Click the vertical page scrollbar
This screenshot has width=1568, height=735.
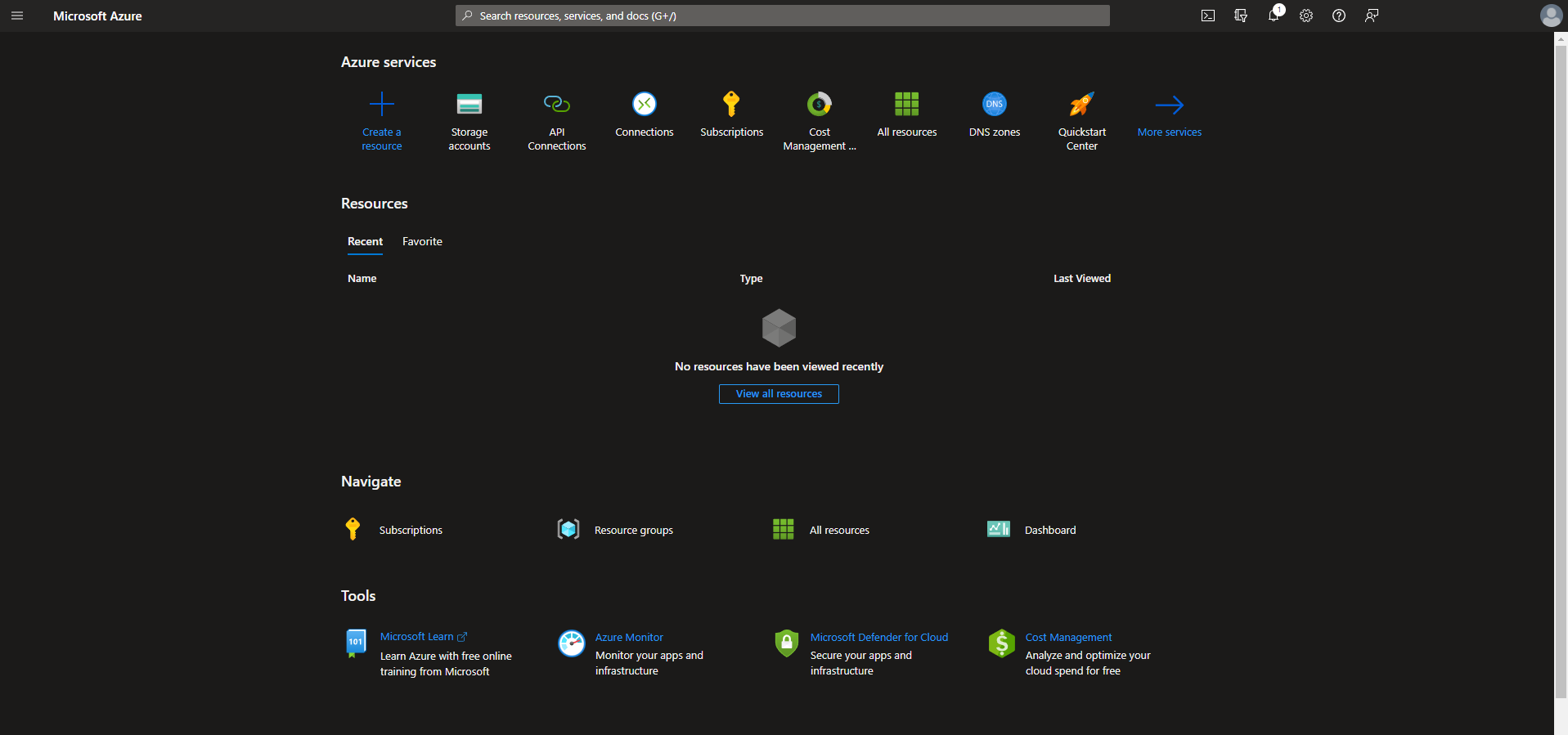click(1561, 368)
